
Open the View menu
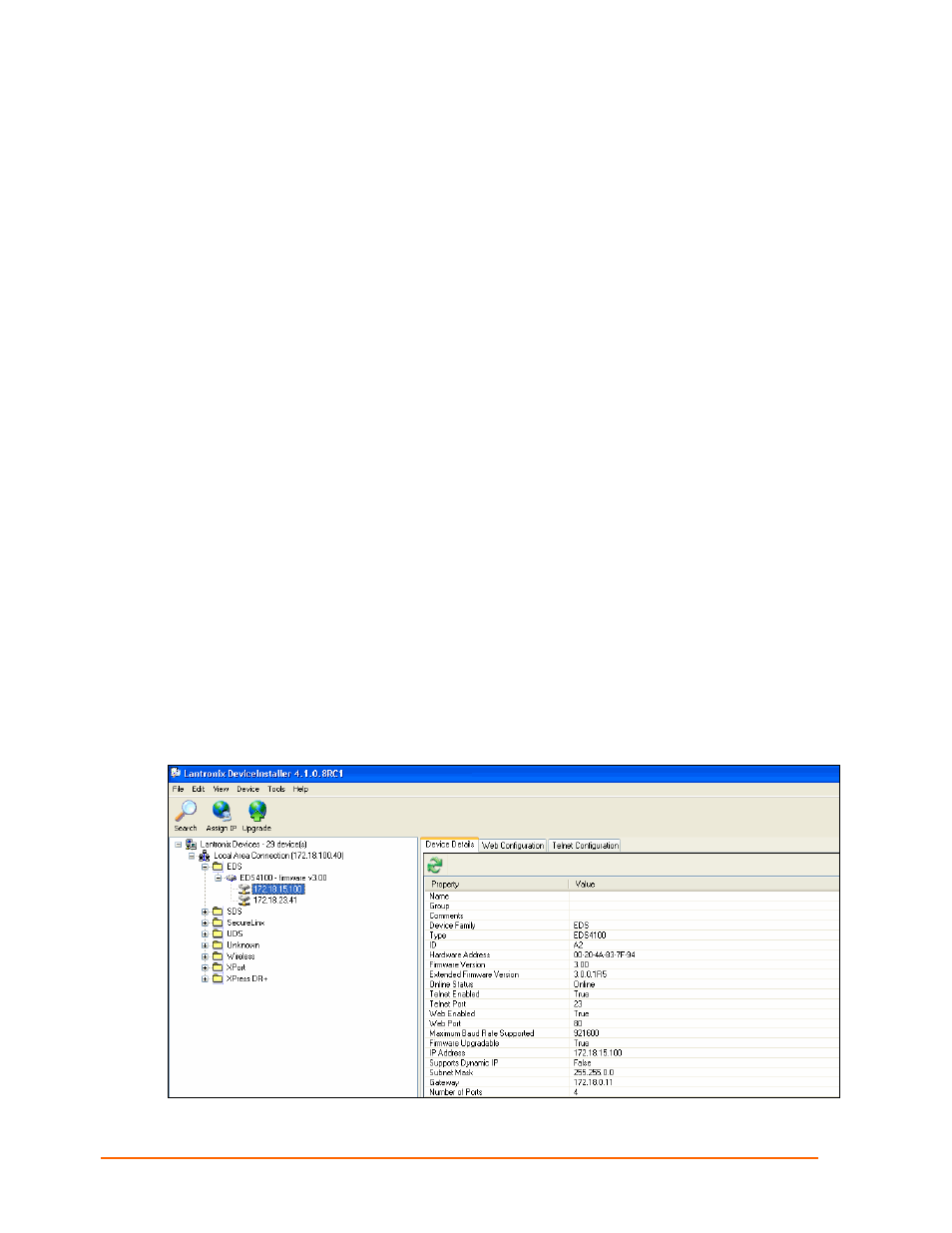[x=222, y=789]
